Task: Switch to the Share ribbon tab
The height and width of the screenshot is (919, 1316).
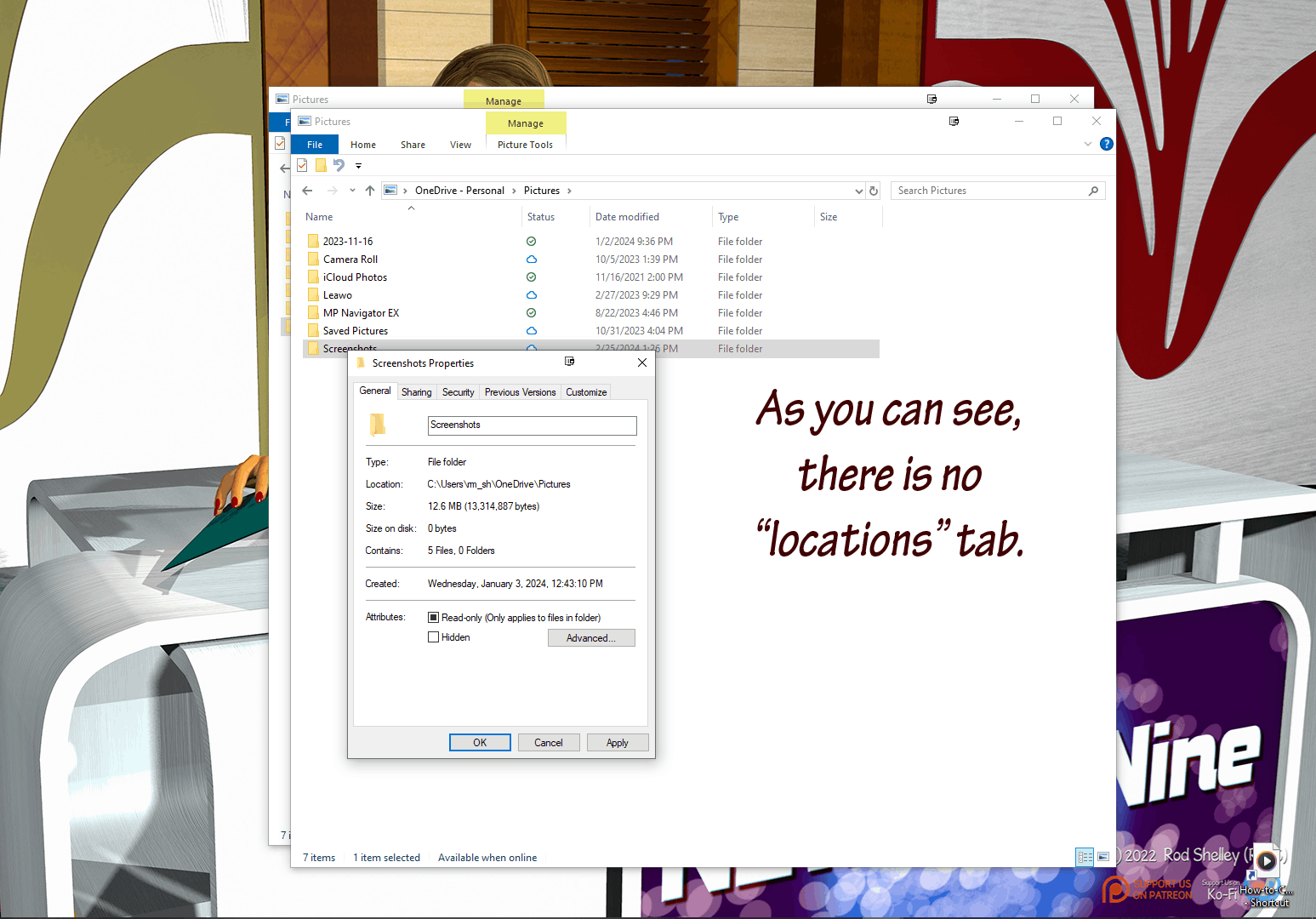Action: (x=413, y=145)
